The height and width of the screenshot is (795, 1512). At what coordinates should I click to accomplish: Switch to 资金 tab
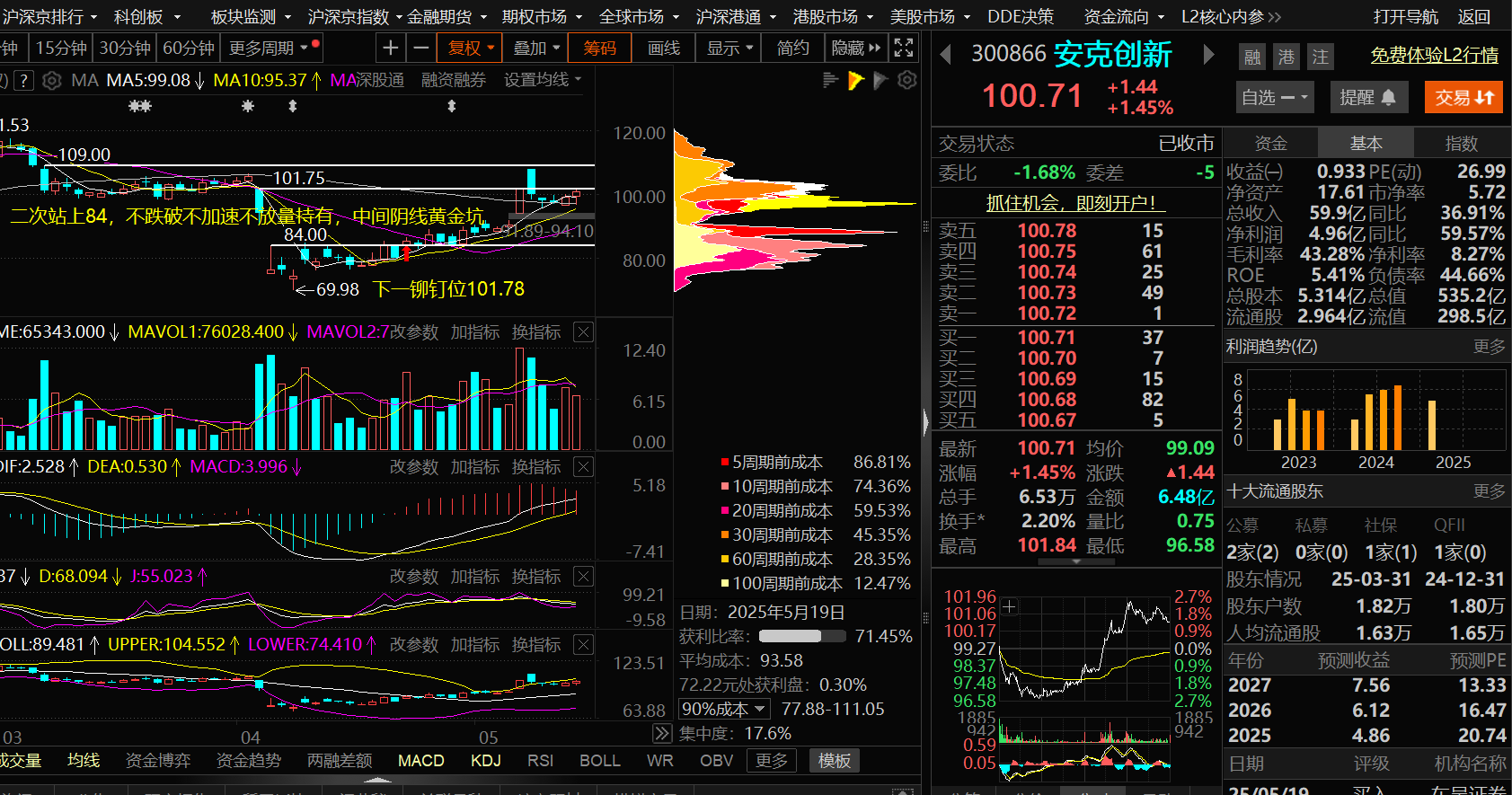click(1270, 144)
